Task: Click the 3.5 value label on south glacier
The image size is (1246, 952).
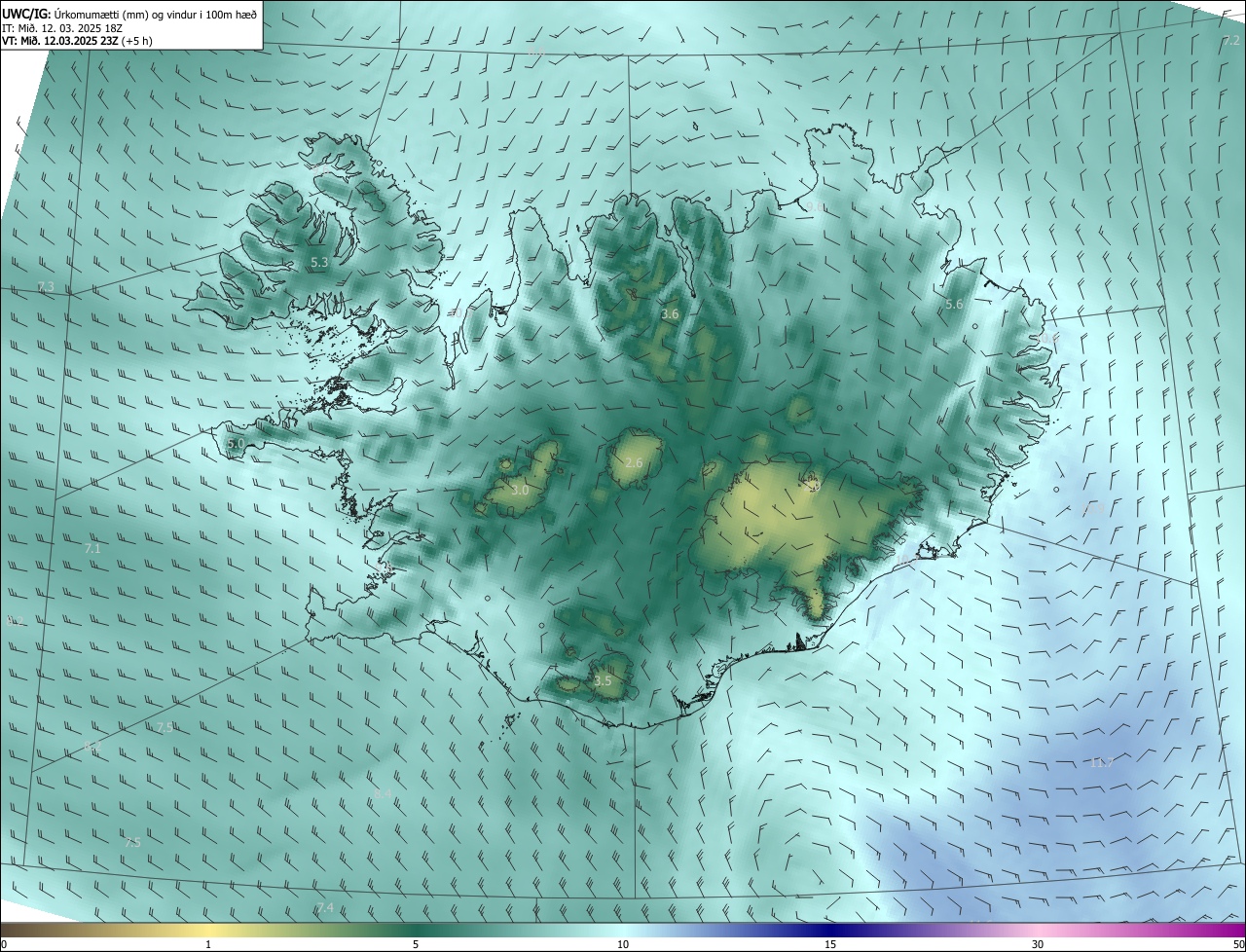Action: point(603,681)
